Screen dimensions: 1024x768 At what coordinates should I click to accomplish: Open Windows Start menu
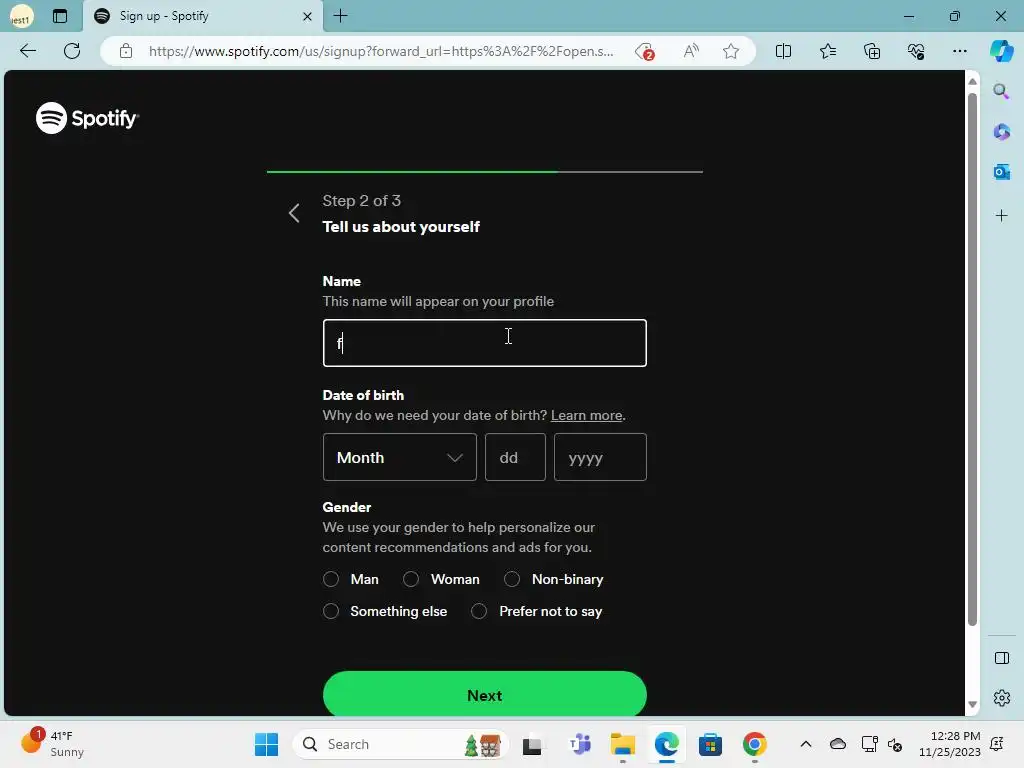pyautogui.click(x=266, y=744)
